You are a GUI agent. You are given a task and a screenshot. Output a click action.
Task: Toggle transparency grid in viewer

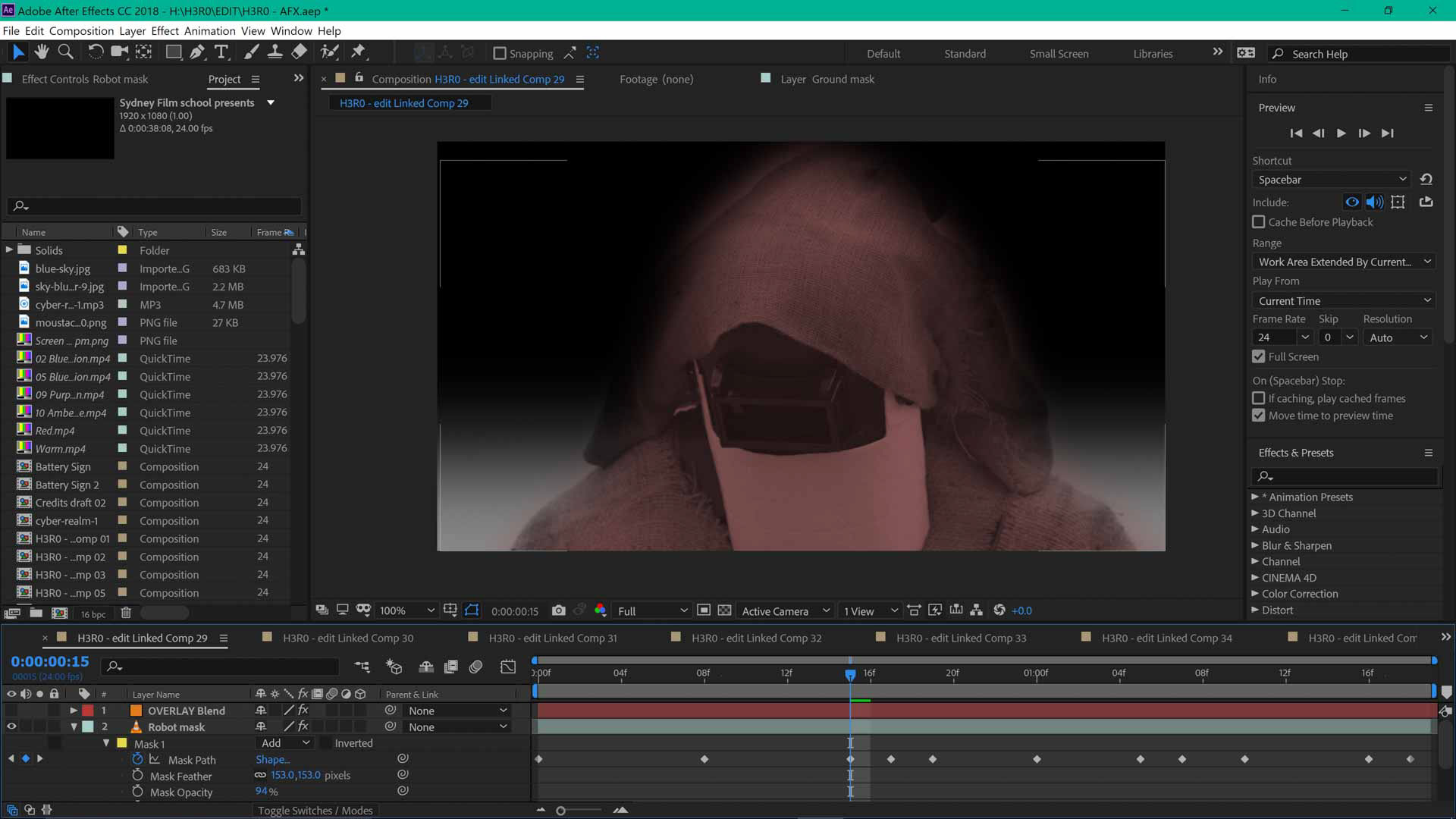(724, 610)
